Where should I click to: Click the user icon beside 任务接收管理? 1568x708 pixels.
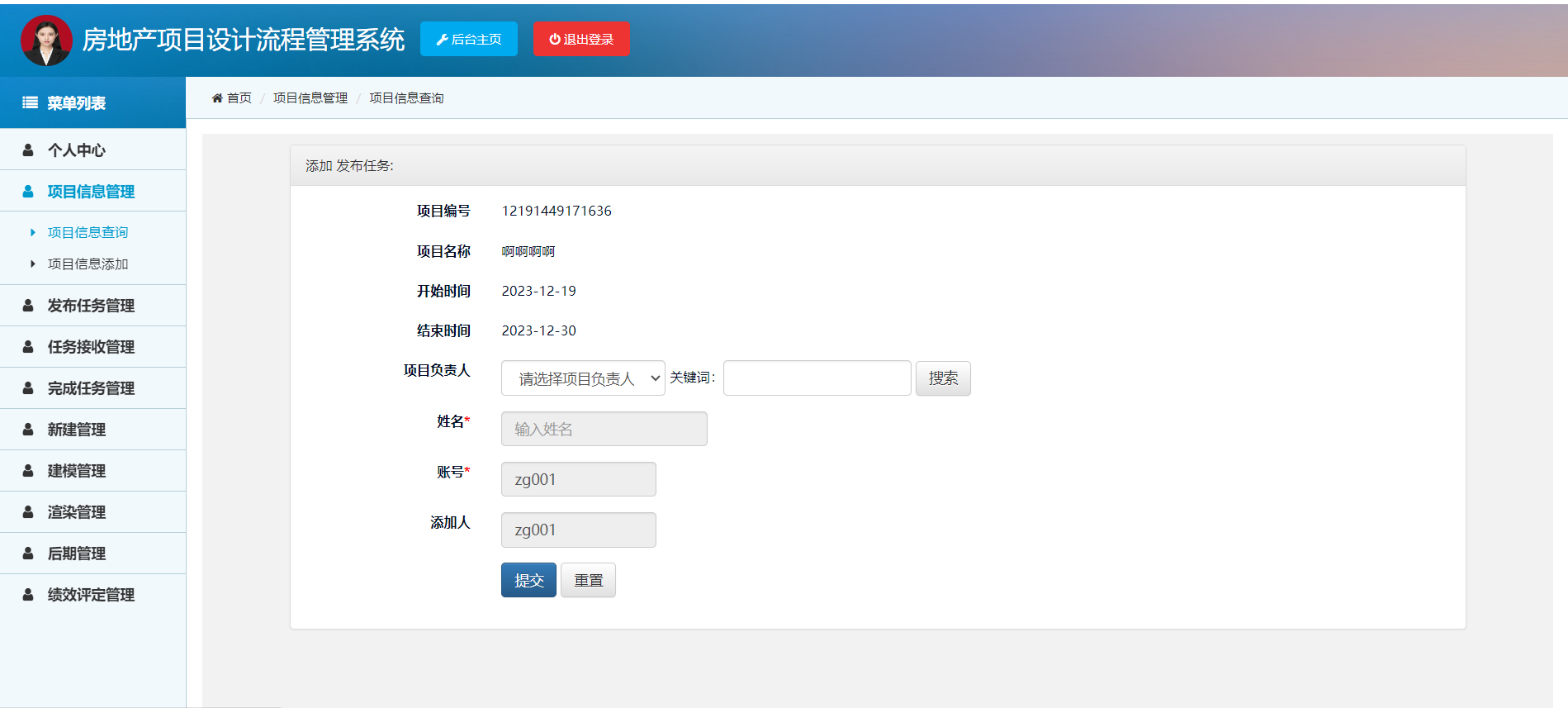click(x=28, y=346)
